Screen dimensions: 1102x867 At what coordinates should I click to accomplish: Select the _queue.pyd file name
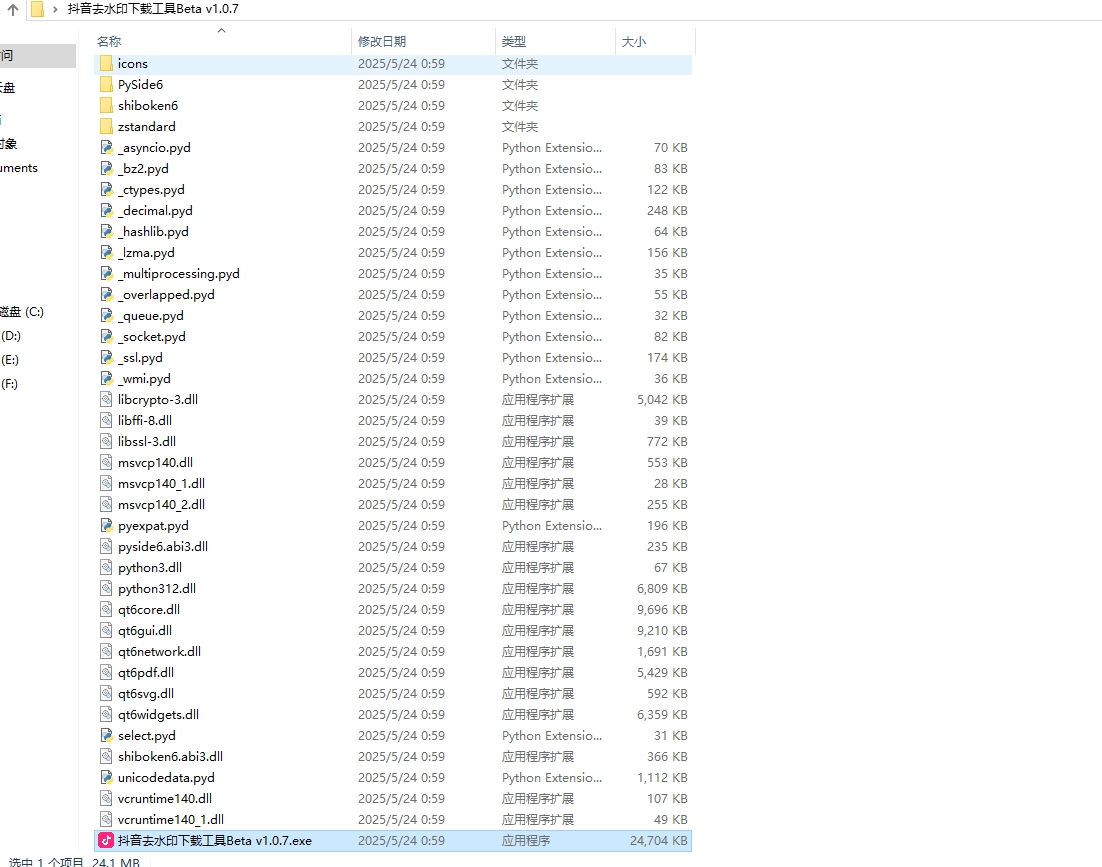pos(151,316)
